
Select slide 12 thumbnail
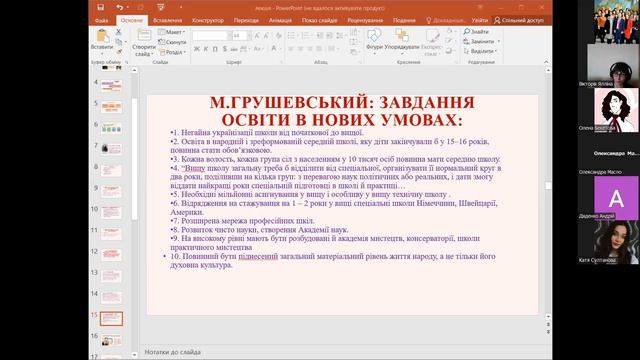pos(112,255)
